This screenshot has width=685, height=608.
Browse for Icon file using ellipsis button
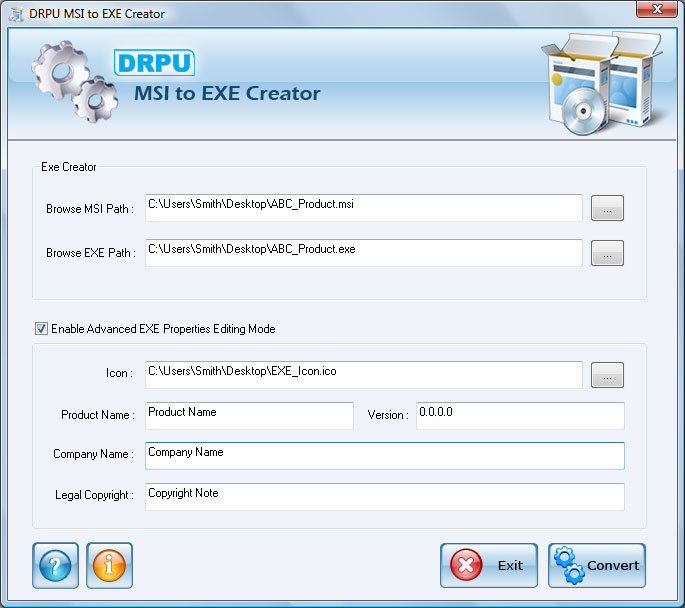tap(607, 375)
